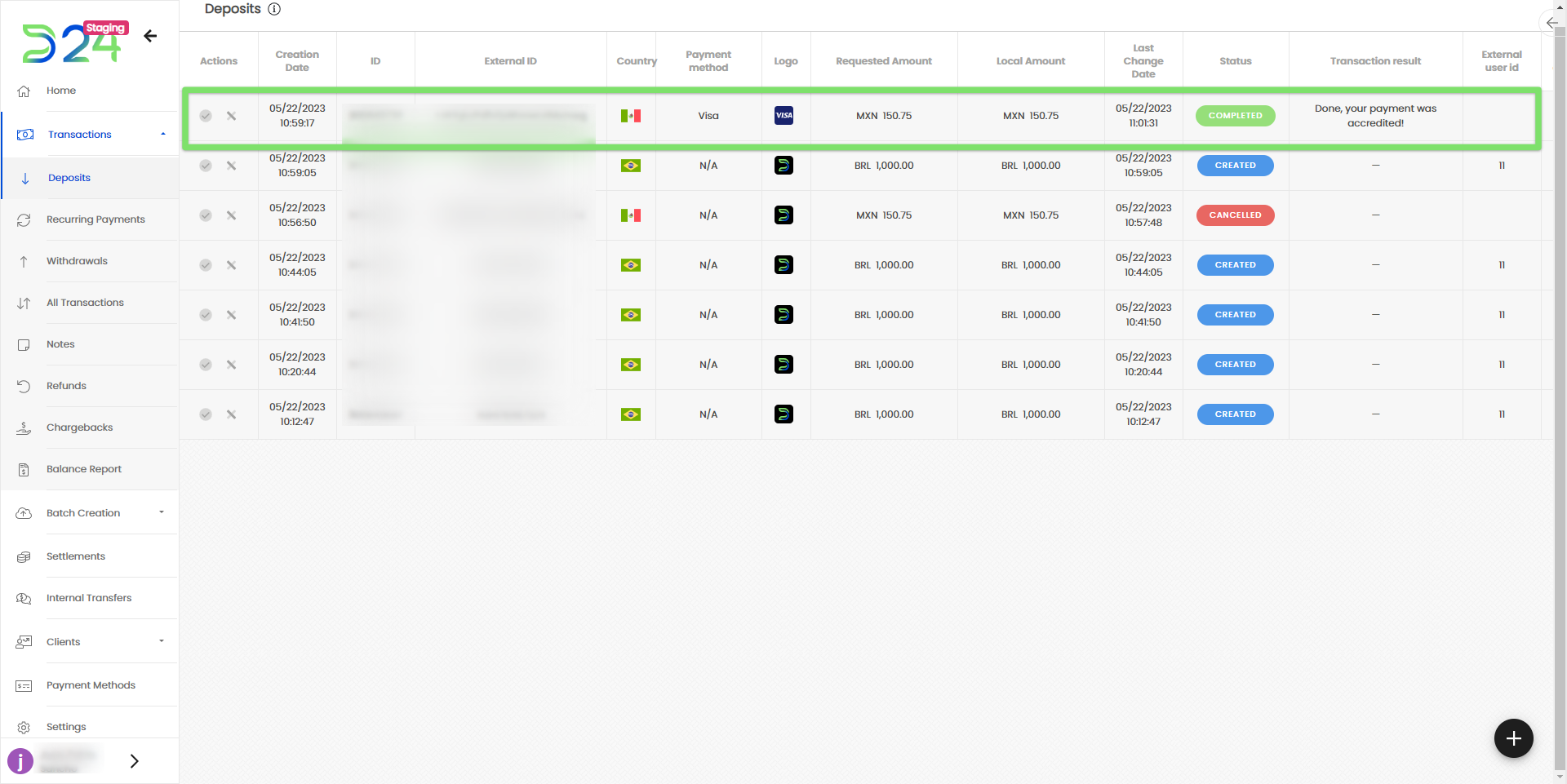Collapse the Transactions menu section

[x=162, y=135]
